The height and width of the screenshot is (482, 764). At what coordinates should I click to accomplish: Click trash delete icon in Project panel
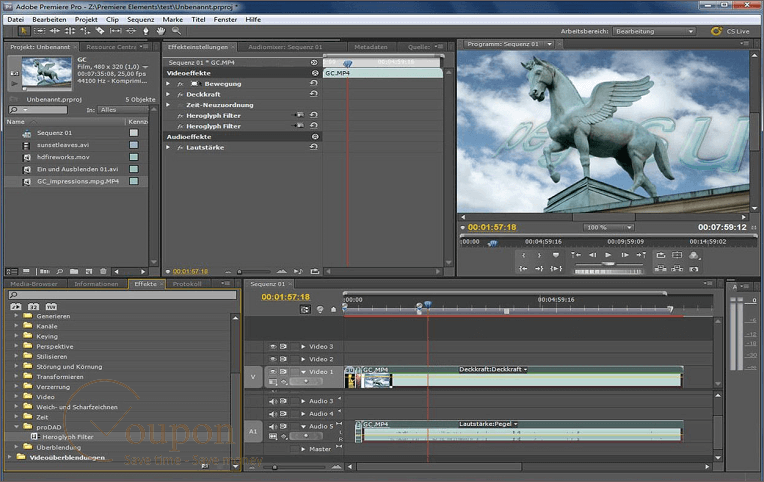click(103, 271)
